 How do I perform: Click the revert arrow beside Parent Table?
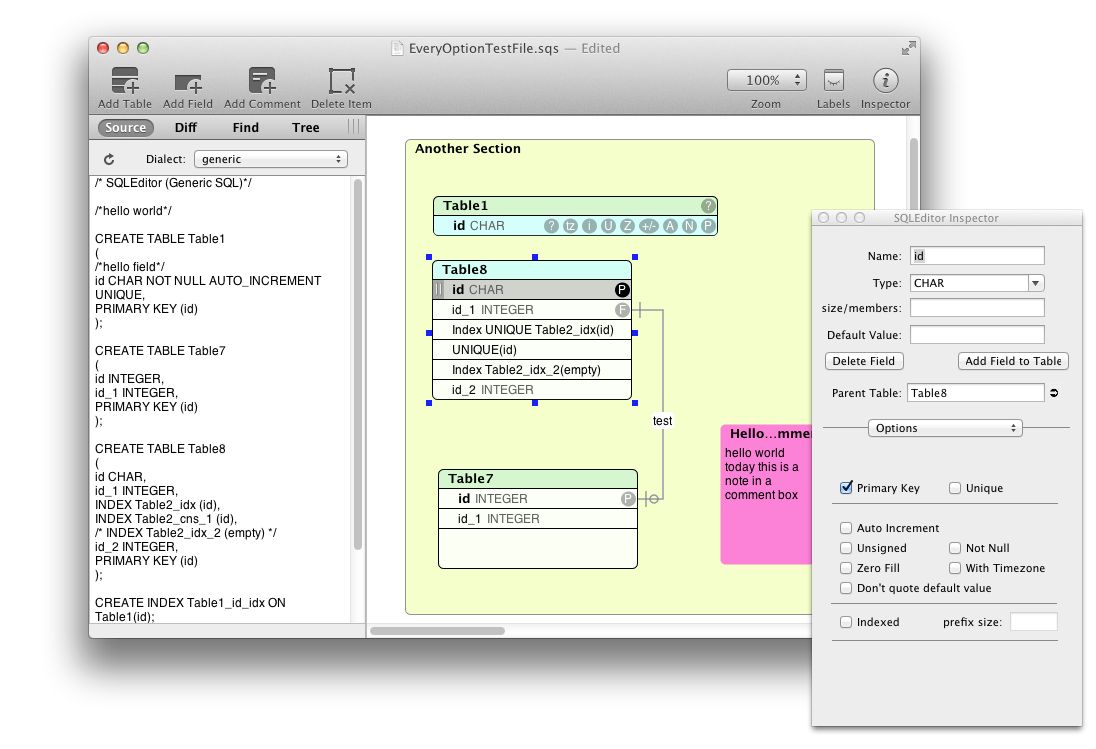click(1052, 393)
